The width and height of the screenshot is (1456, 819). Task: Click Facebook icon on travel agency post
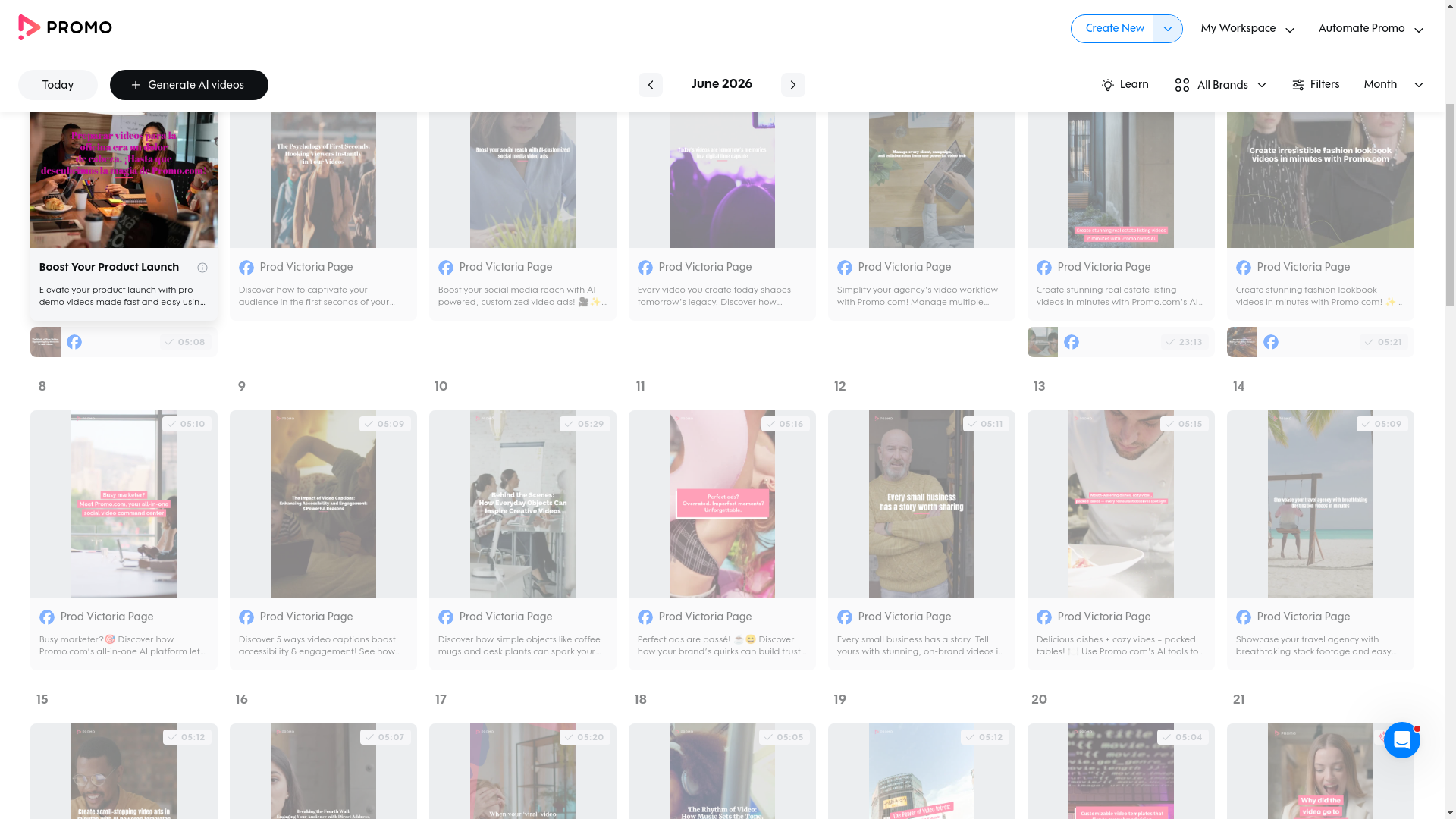pos(1244,617)
